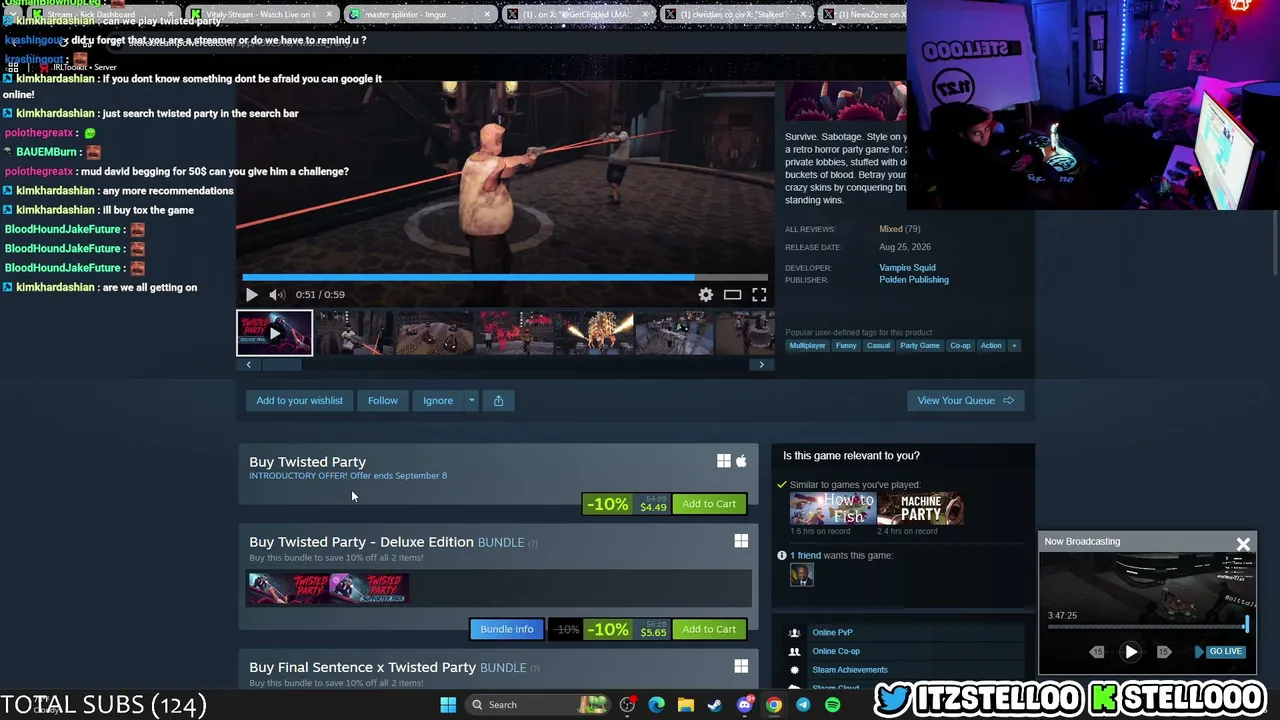This screenshot has width=1280, height=720.
Task: Click the Apple macOS platform icon
Action: click(741, 461)
